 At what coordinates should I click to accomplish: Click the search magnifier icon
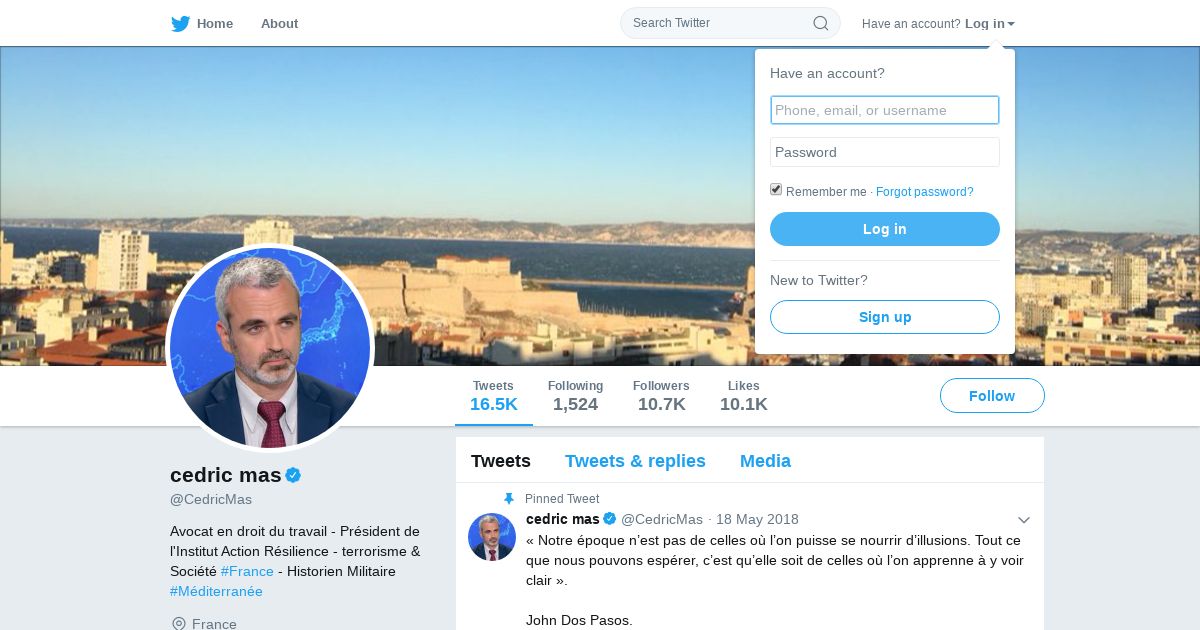click(x=820, y=23)
